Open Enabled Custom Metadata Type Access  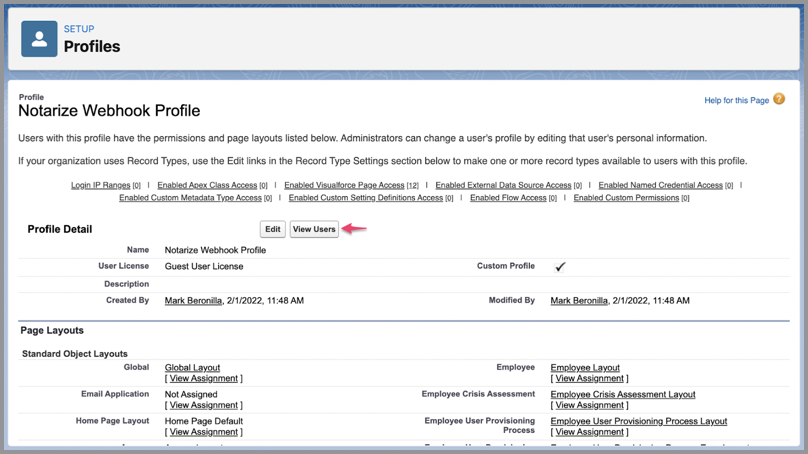click(x=190, y=198)
